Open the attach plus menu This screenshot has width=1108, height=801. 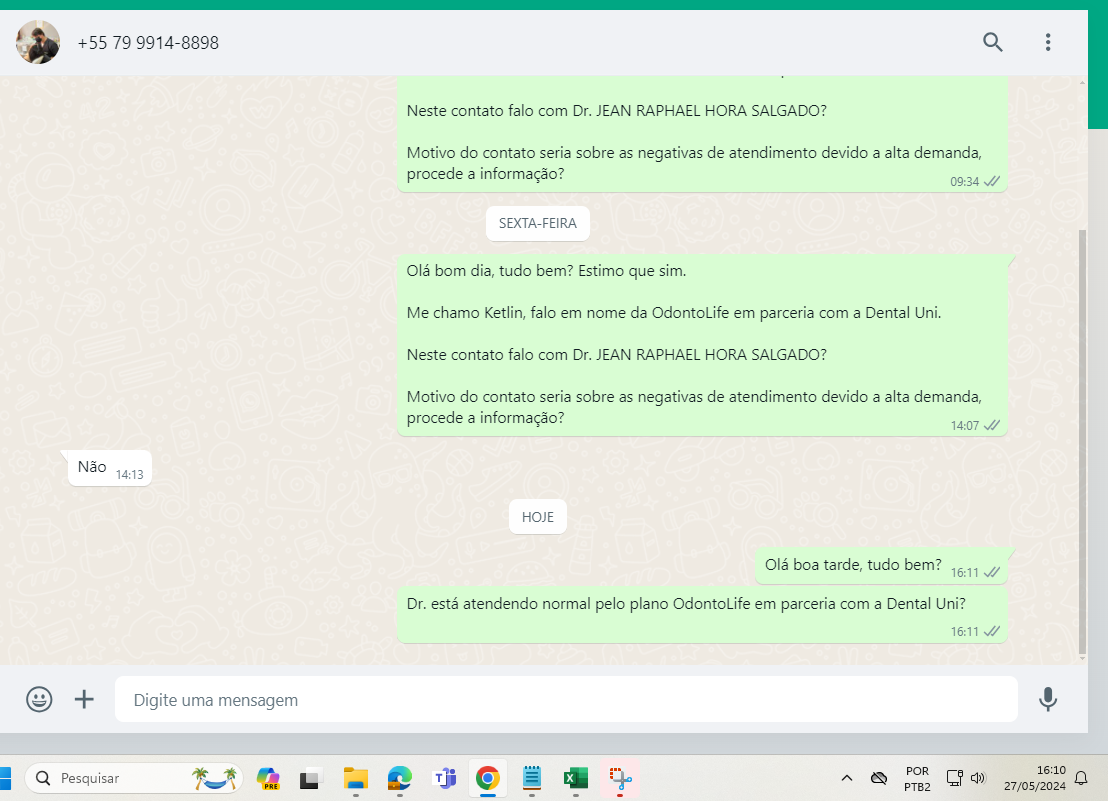(84, 699)
